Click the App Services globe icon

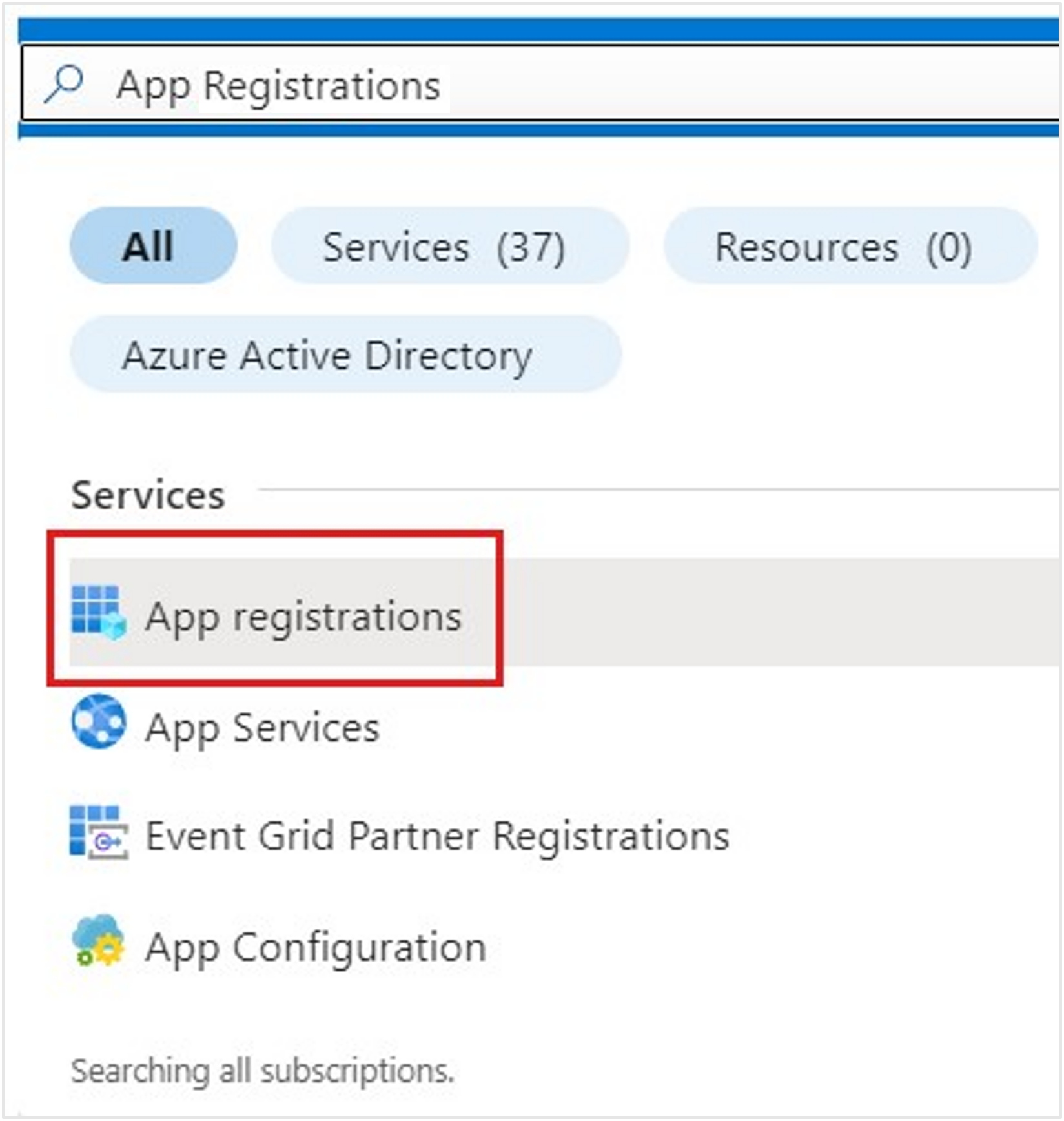[x=98, y=721]
